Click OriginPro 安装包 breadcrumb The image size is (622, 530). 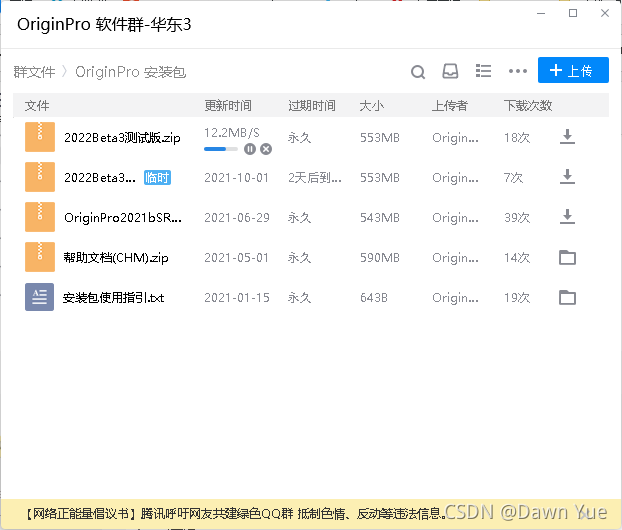[x=131, y=72]
